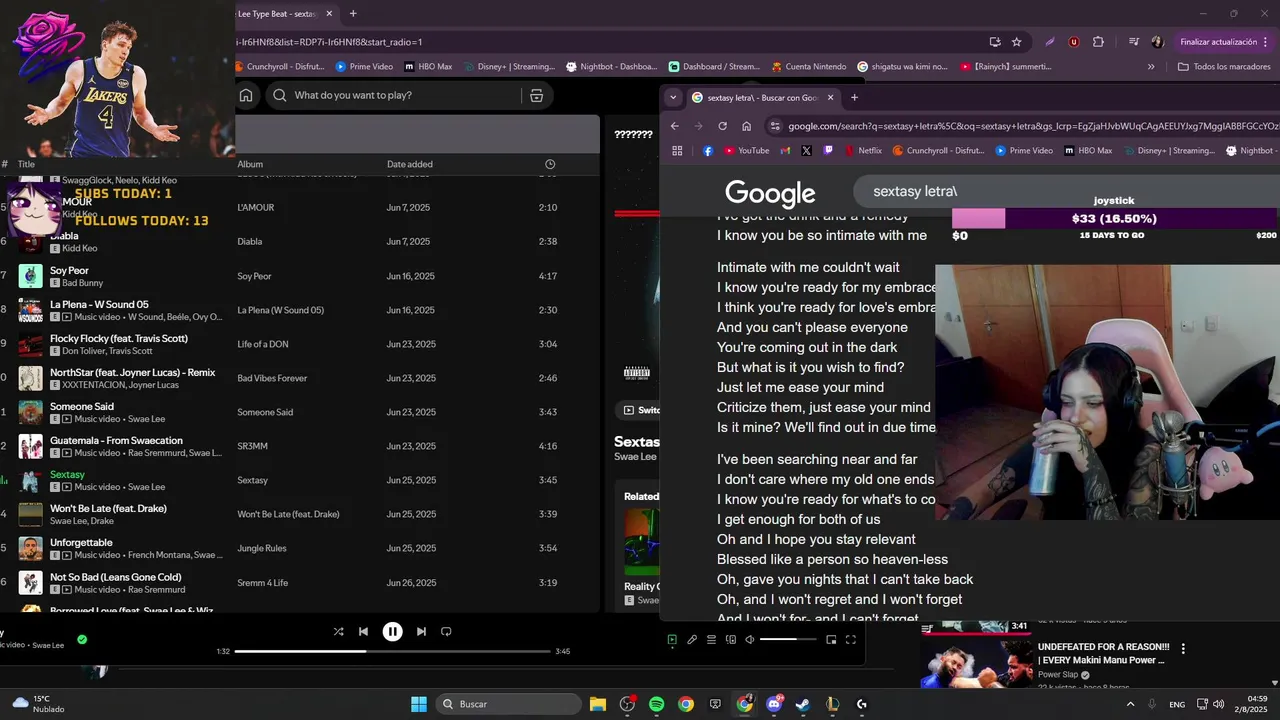1280x720 pixels.
Task: Open Connect to a device icon
Action: click(731, 640)
